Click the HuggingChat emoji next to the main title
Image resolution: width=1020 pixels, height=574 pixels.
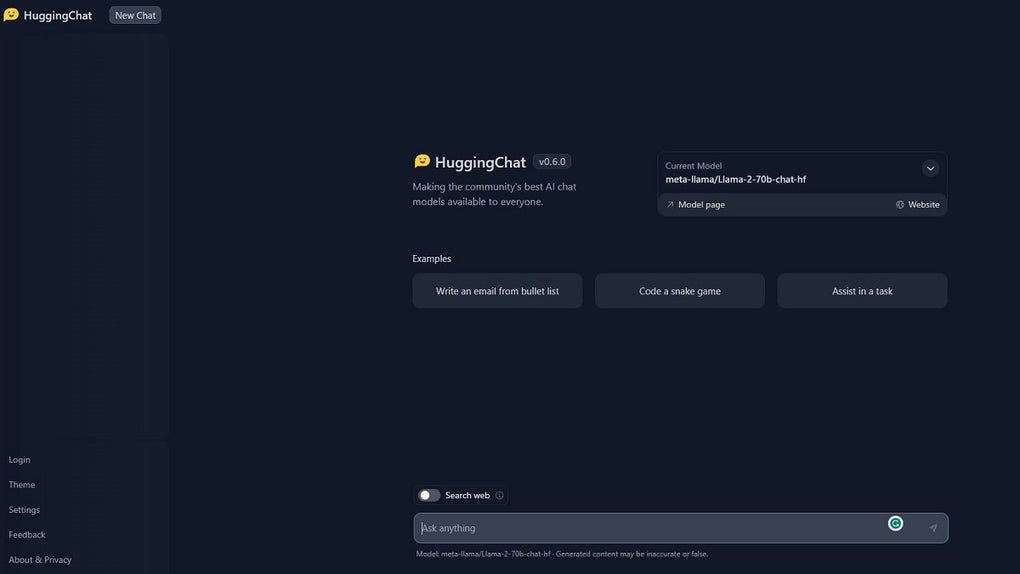pyautogui.click(x=422, y=161)
